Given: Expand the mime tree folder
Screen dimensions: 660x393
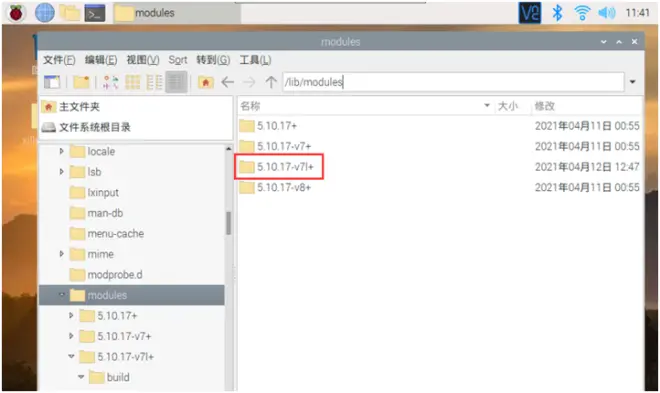Looking at the screenshot, I should [62, 254].
